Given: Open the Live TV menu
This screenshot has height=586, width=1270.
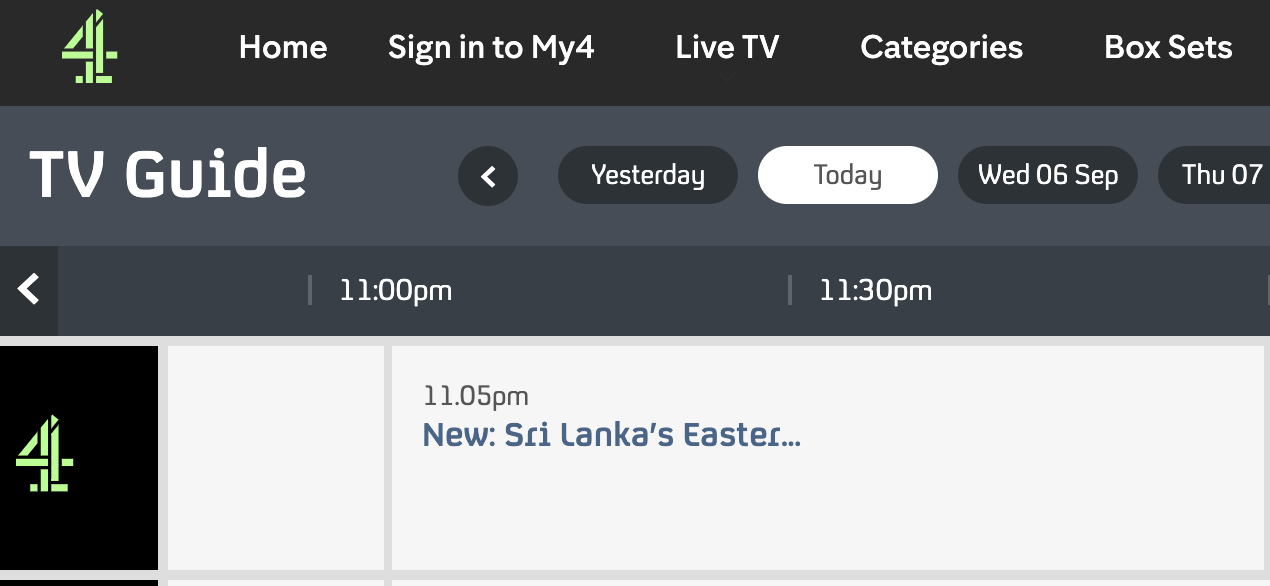Looking at the screenshot, I should [x=727, y=47].
